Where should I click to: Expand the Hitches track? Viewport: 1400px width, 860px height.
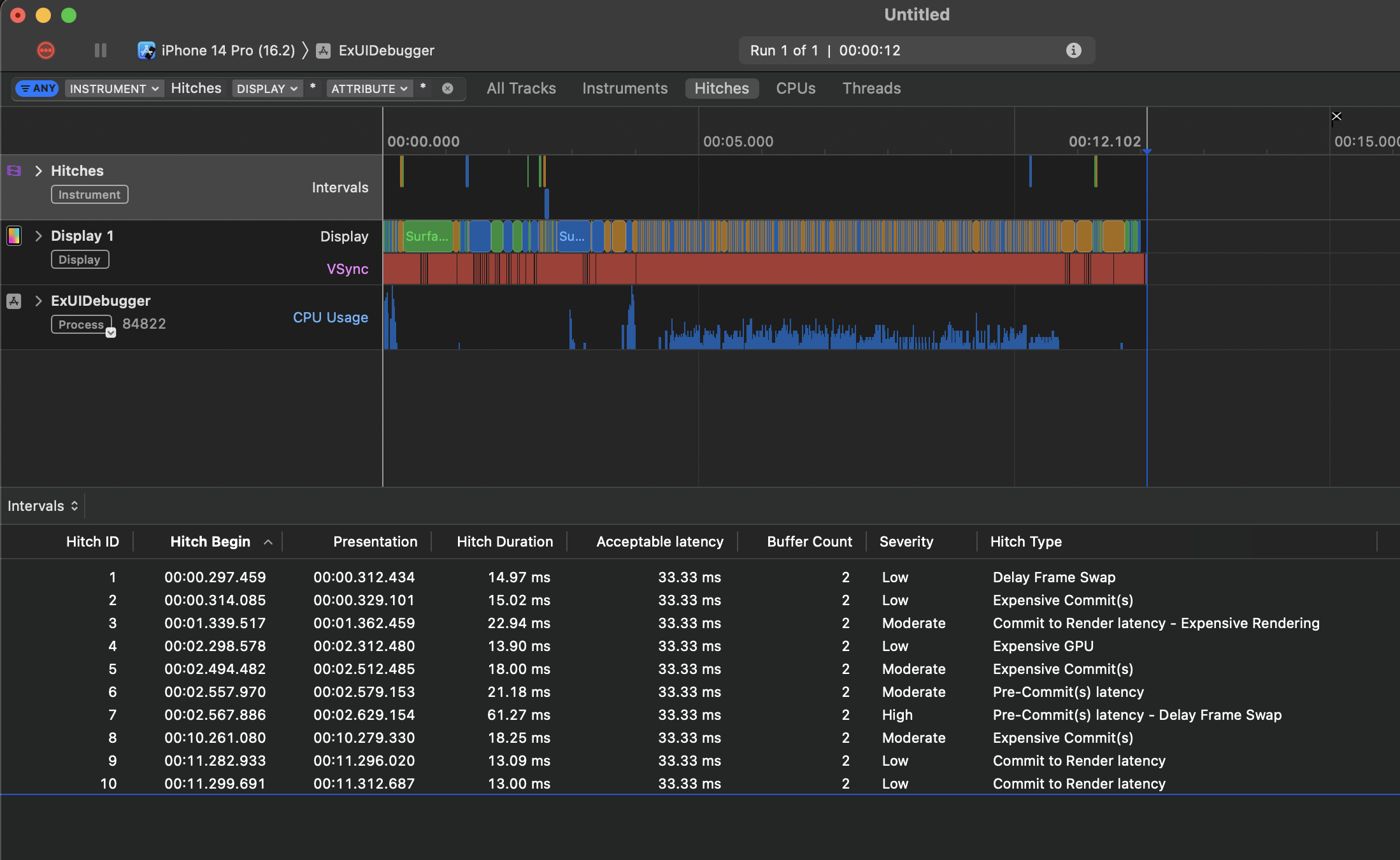[x=39, y=171]
